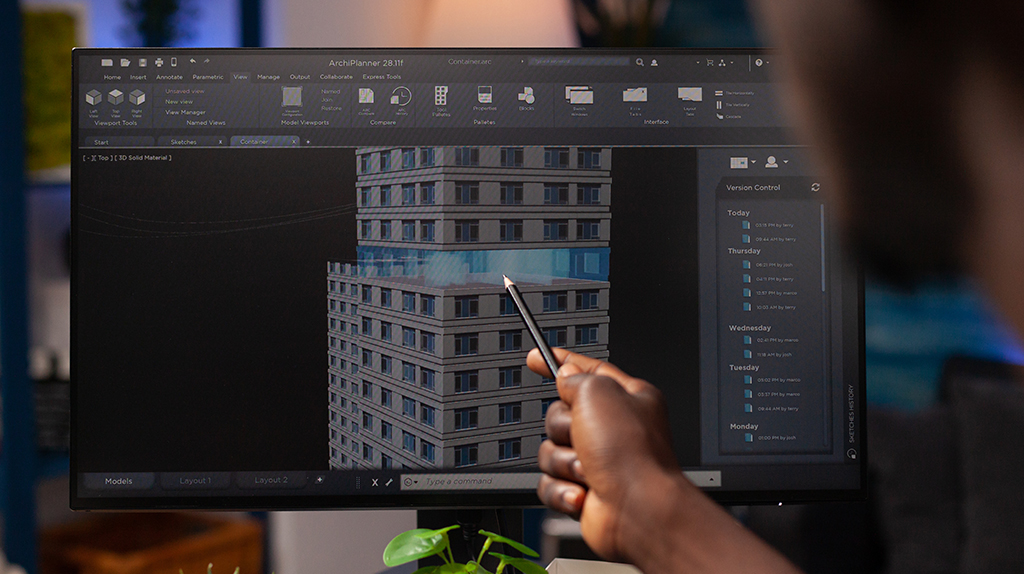Screen dimensions: 1024x574
Task: Click the search magnifier icon
Action: pyautogui.click(x=640, y=63)
